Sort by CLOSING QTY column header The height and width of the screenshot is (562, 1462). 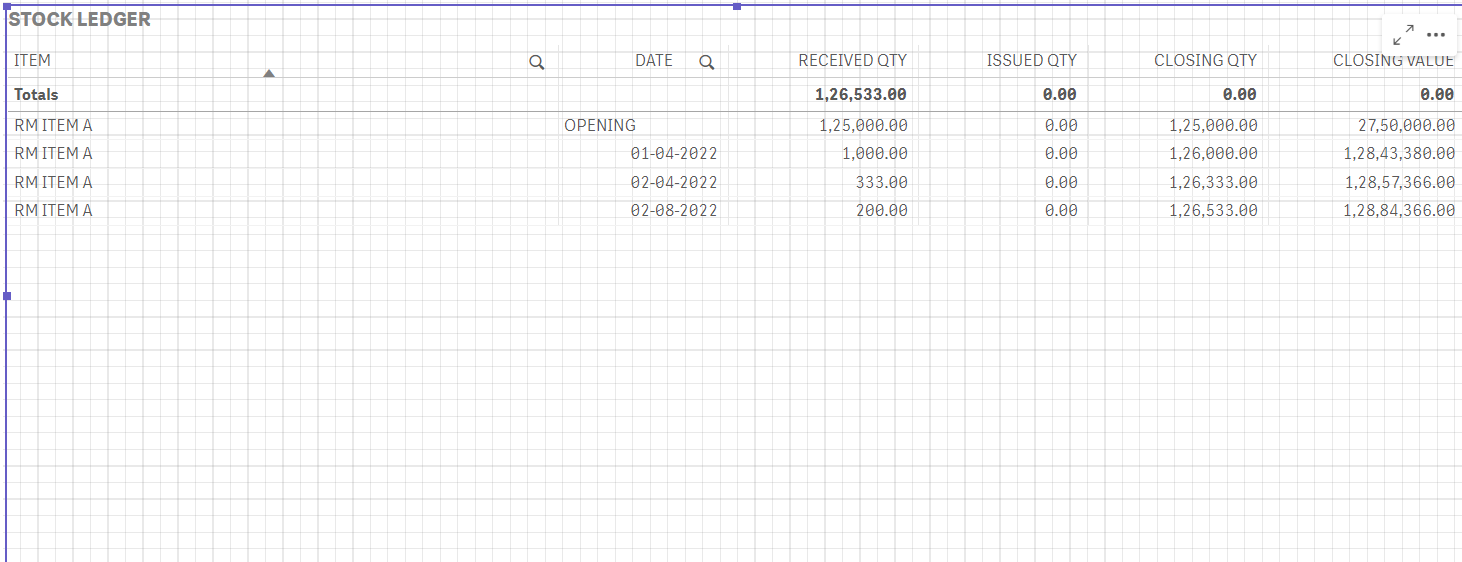tap(1205, 60)
